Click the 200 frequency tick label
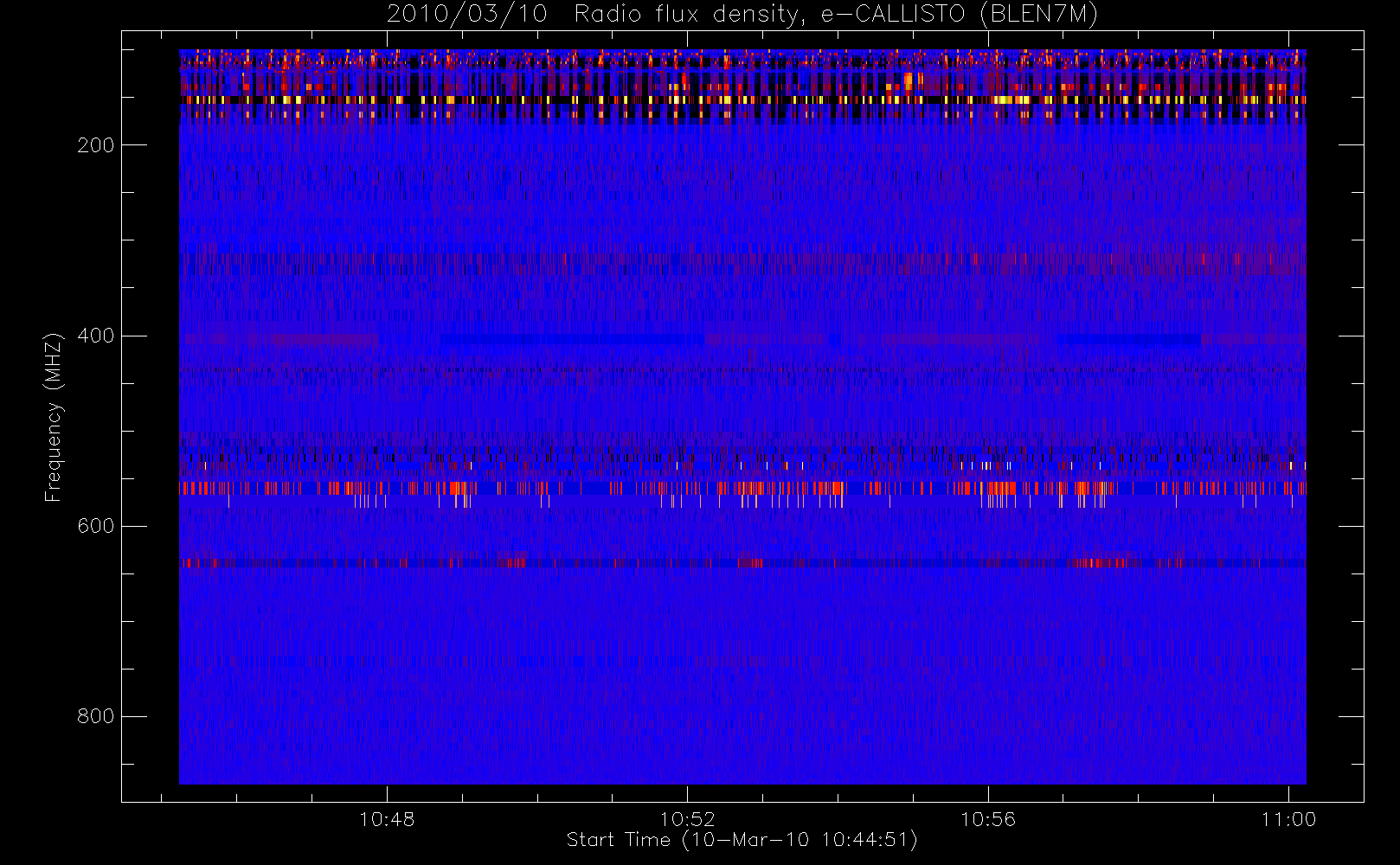Viewport: 1400px width, 865px height. pos(95,145)
